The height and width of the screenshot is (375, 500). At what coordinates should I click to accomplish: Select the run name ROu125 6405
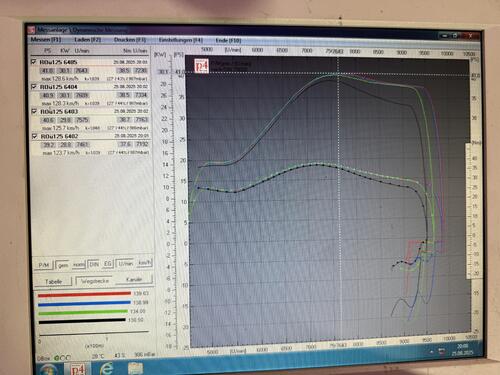pos(58,62)
